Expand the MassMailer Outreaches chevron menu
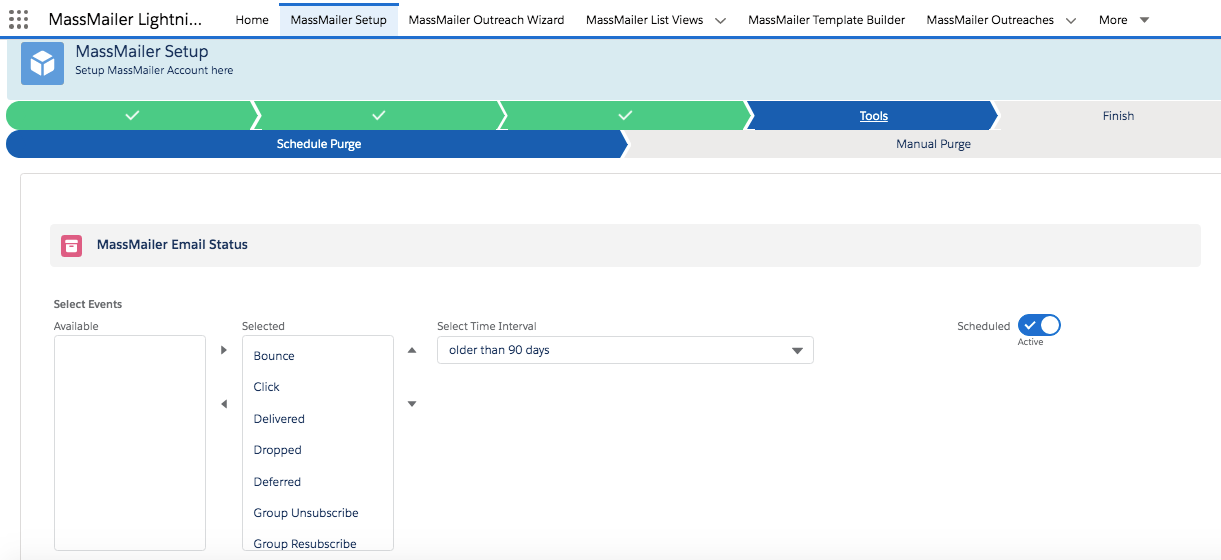The width and height of the screenshot is (1221, 560). point(1071,20)
